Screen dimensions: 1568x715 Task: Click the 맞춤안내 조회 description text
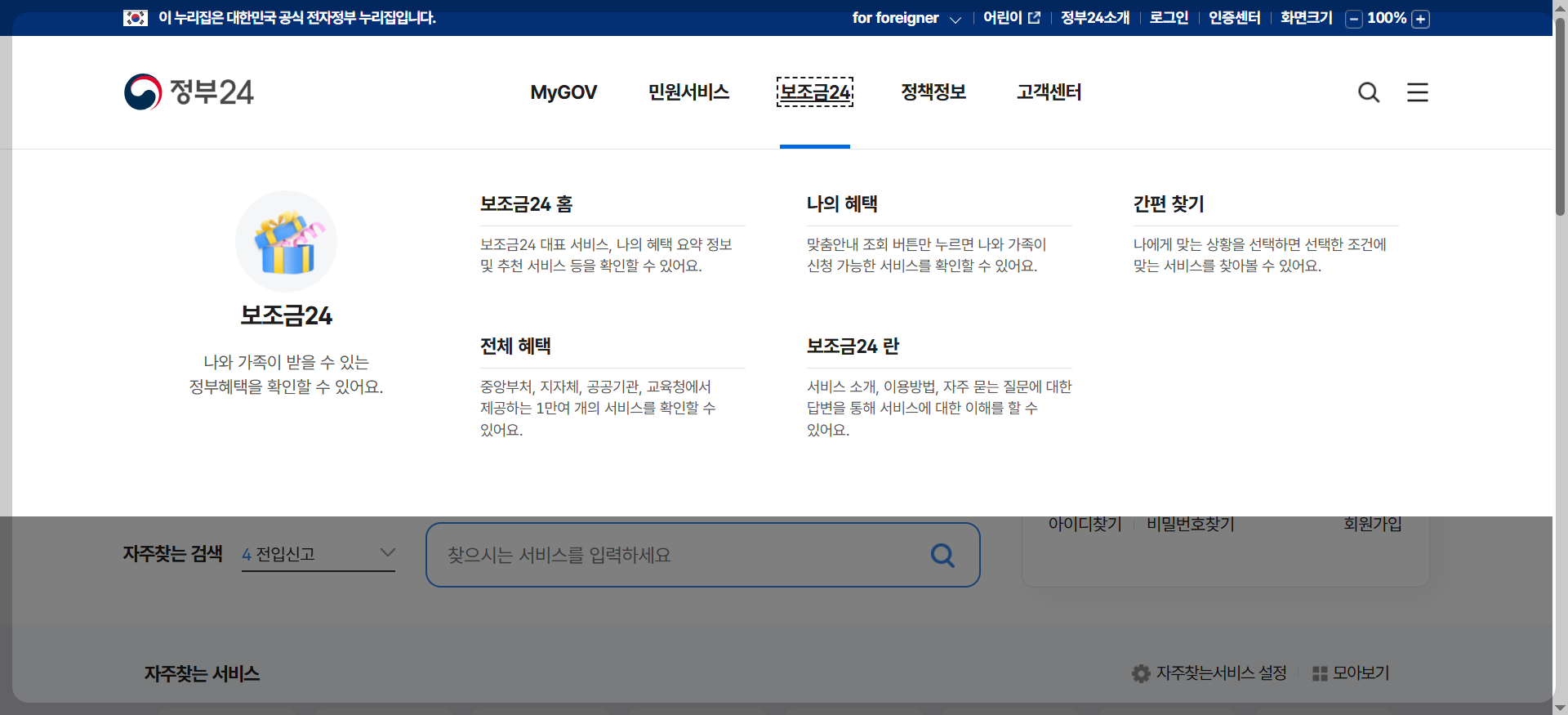point(927,255)
